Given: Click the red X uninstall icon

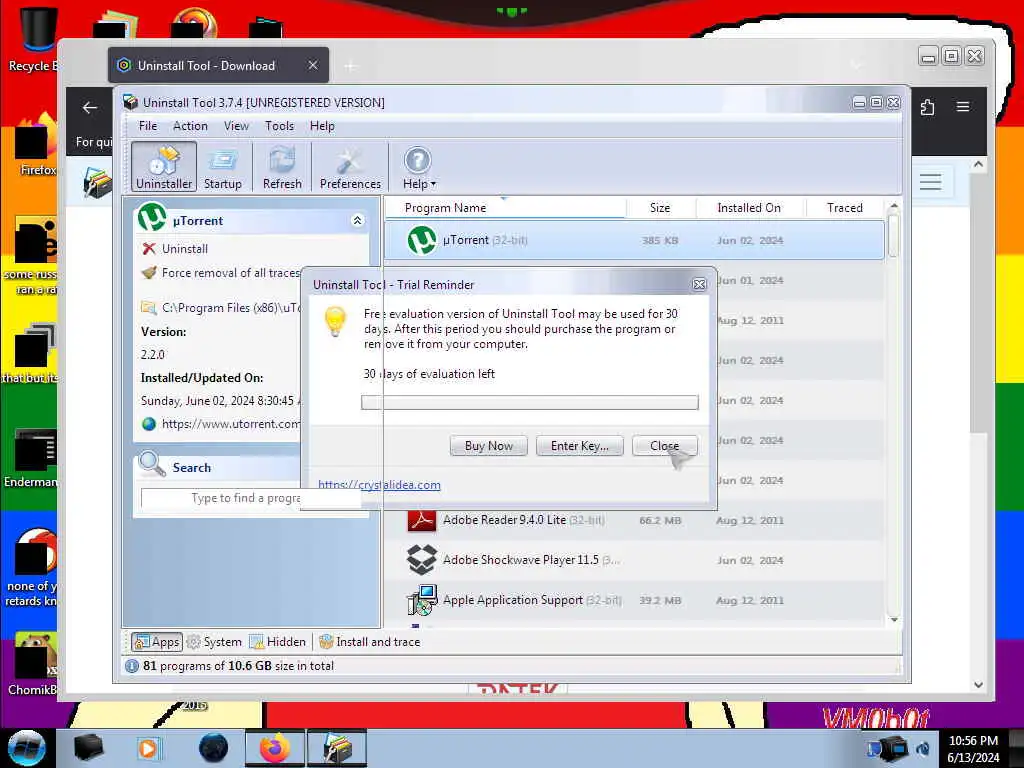Looking at the screenshot, I should click(149, 249).
